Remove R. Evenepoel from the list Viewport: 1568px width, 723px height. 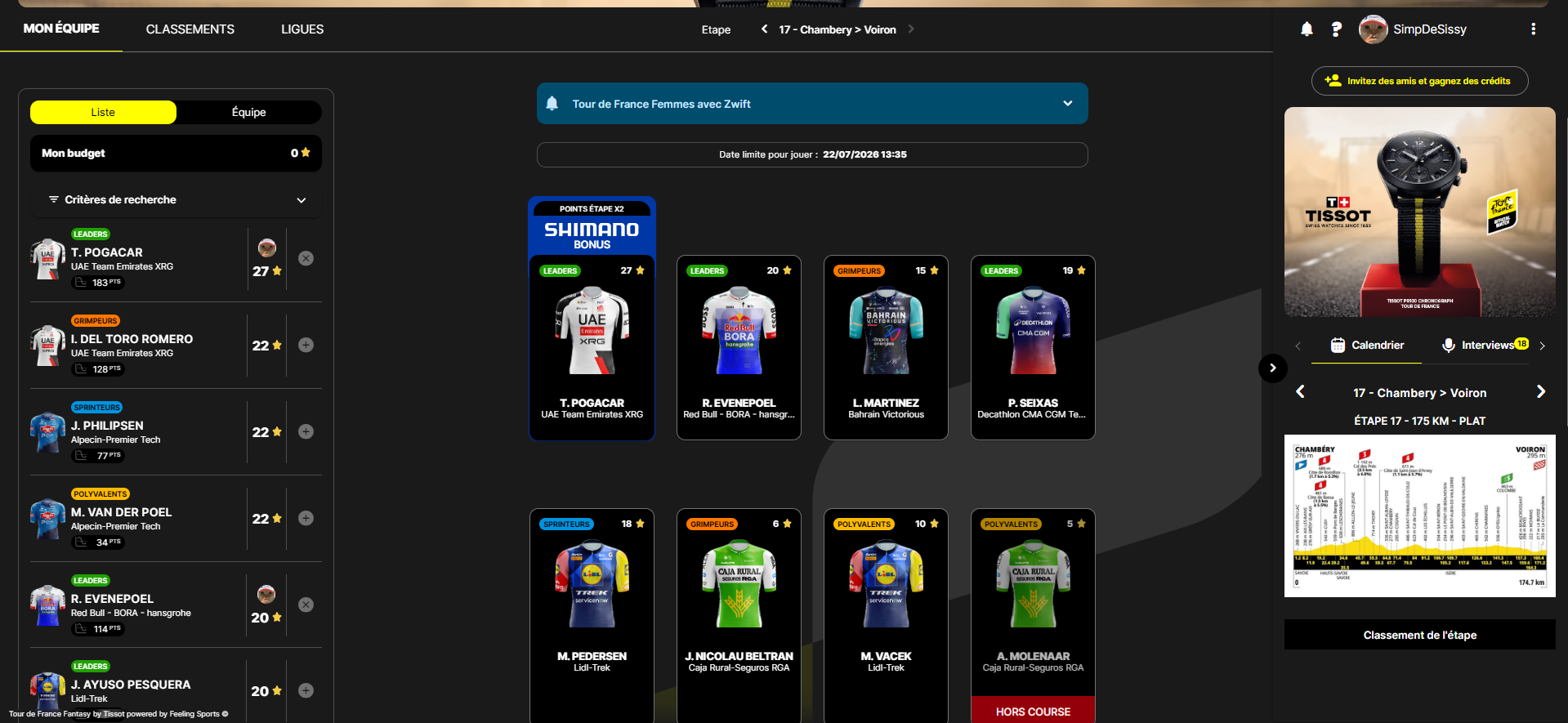tap(306, 605)
